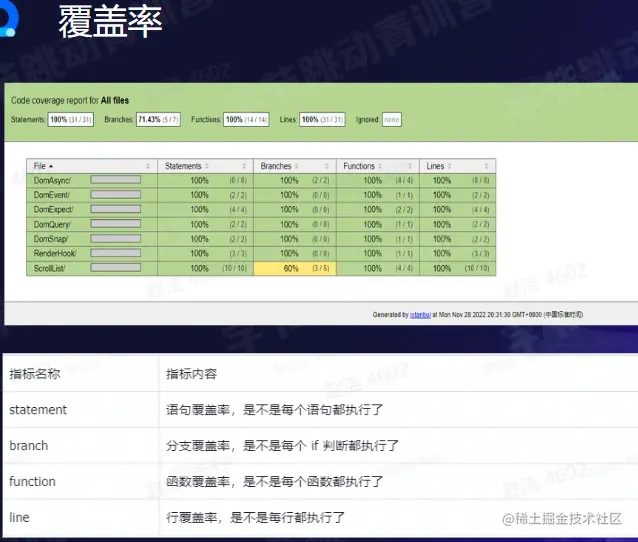Sort the report by File column header
Image resolution: width=638 pixels, height=542 pixels.
click(x=92, y=166)
